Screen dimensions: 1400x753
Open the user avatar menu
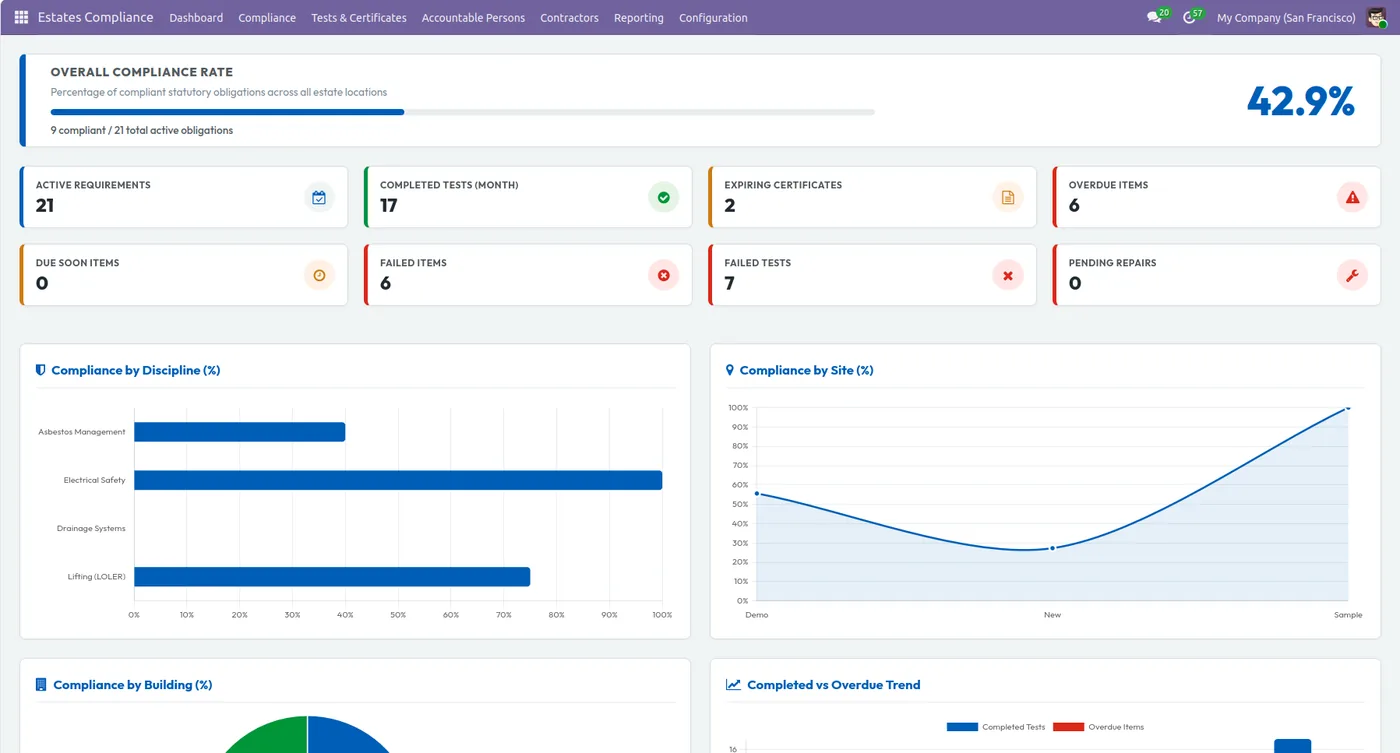pyautogui.click(x=1376, y=18)
